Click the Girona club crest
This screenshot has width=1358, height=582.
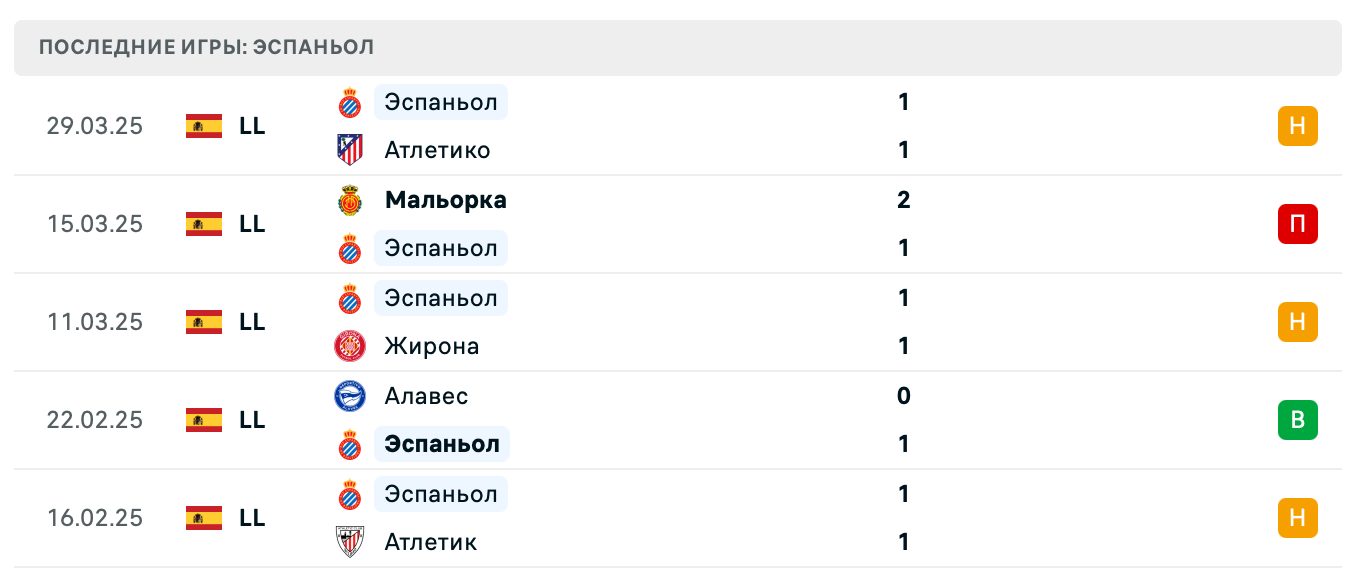[349, 346]
